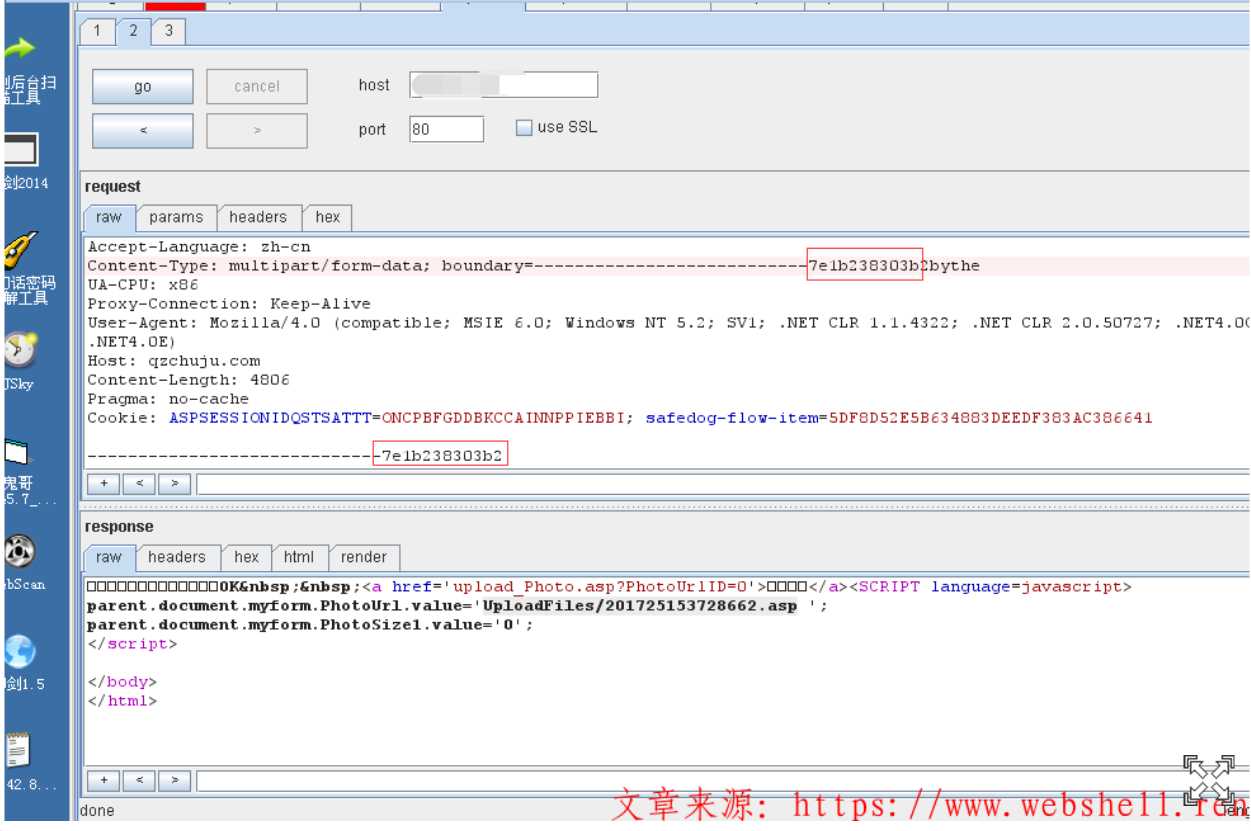Click the done status bar text
1251x831 pixels.
click(97, 811)
